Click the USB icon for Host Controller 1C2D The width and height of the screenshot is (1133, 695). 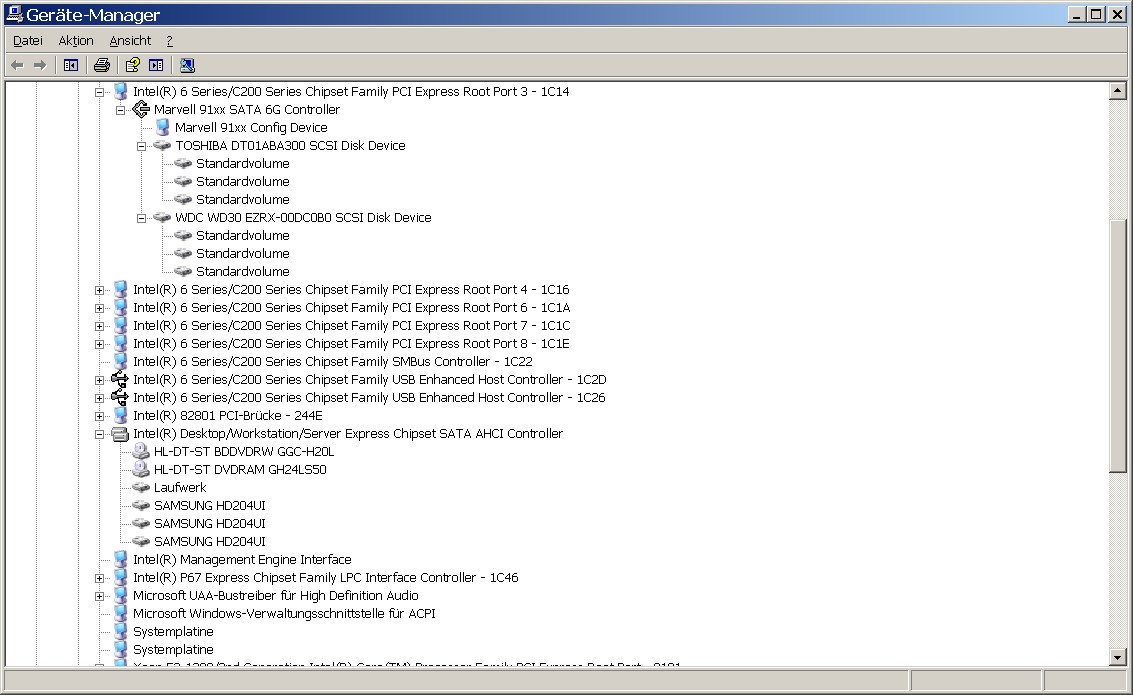(120, 379)
